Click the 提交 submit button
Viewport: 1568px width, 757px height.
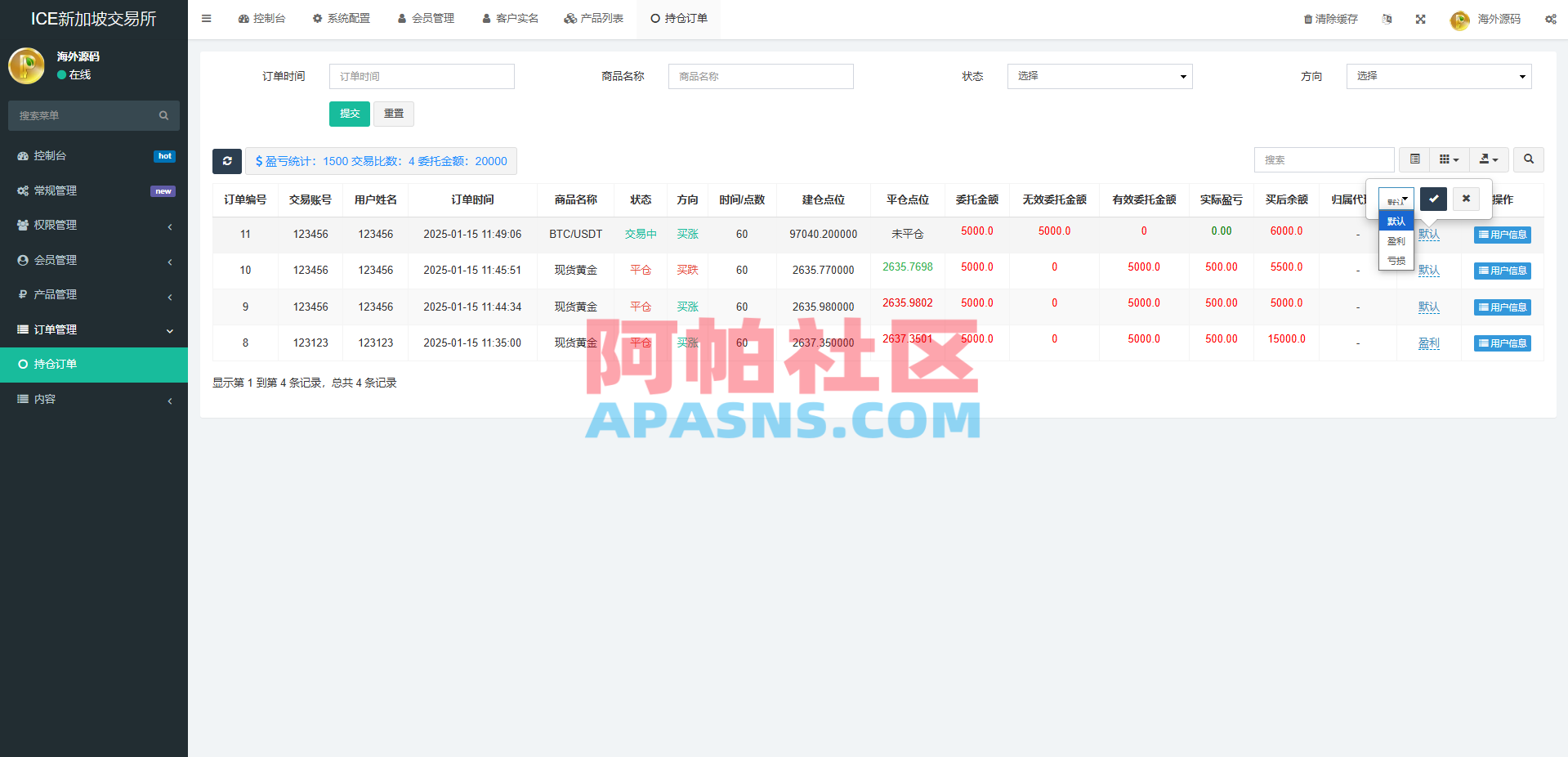pos(349,114)
